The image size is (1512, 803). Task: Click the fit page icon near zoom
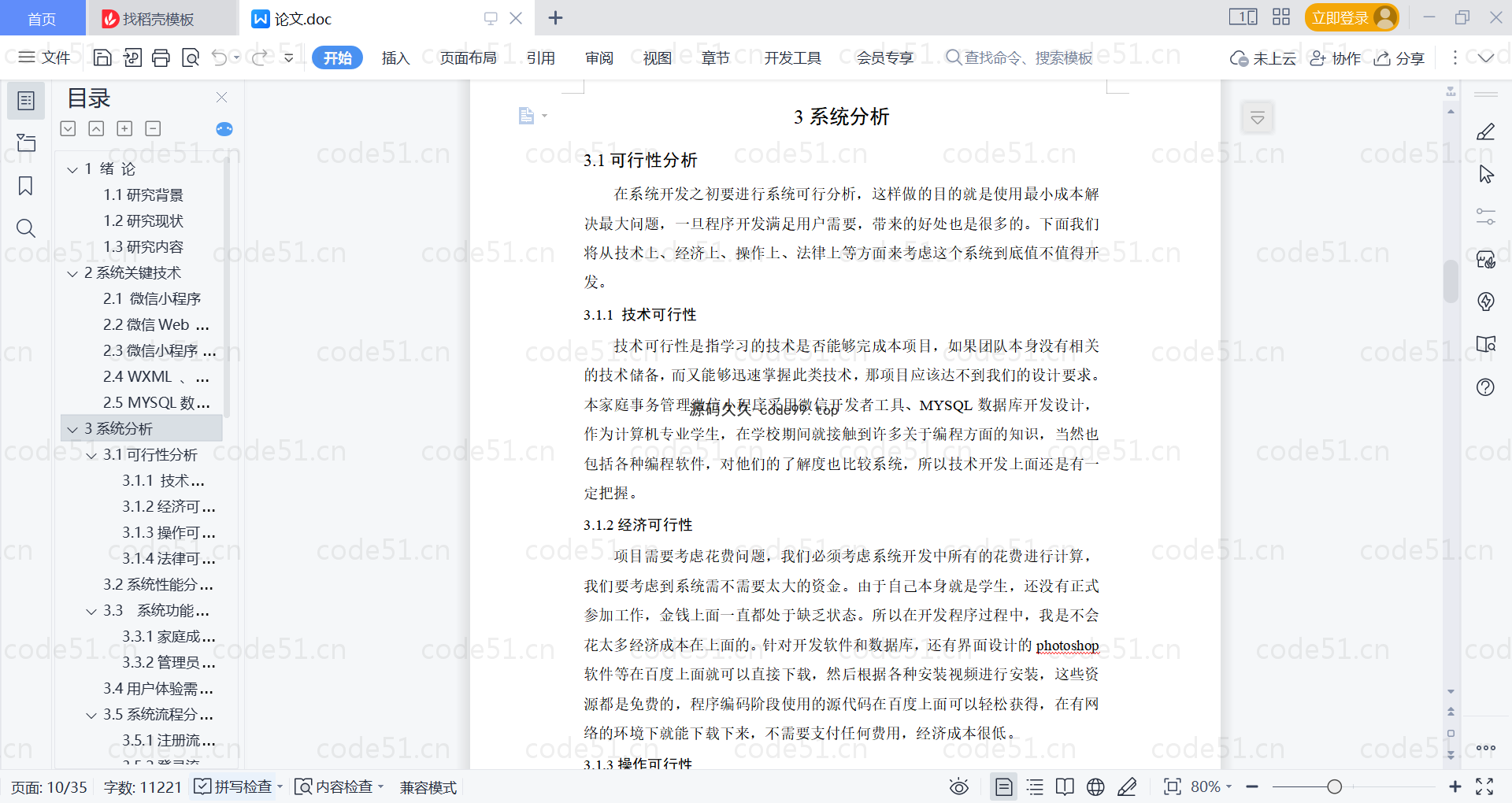1173,786
